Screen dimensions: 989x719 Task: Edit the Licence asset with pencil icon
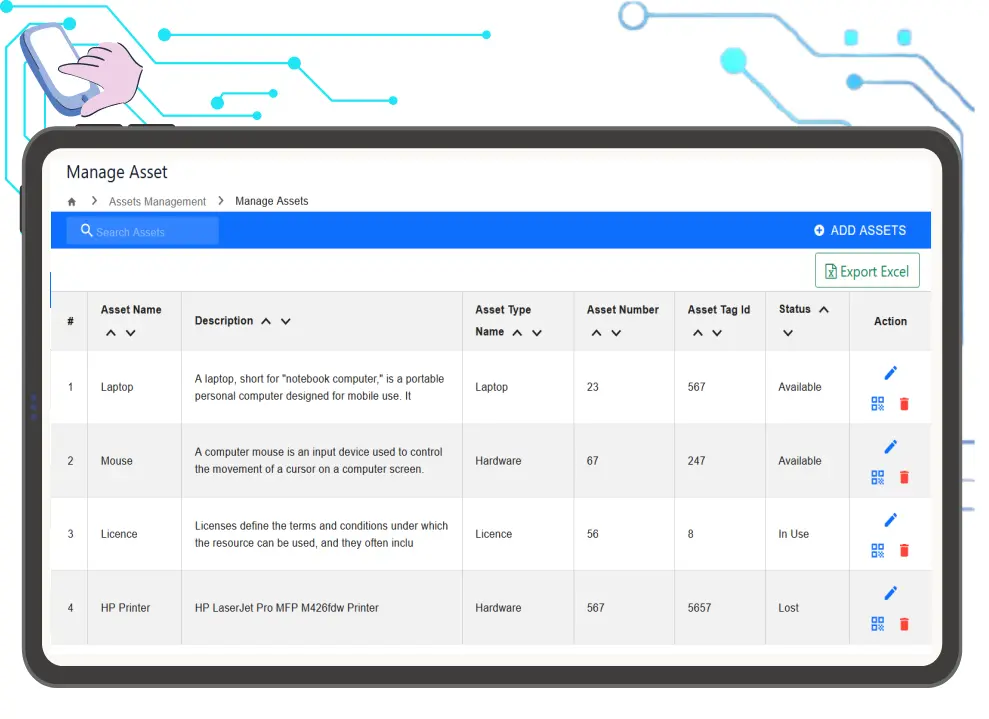pyautogui.click(x=891, y=520)
